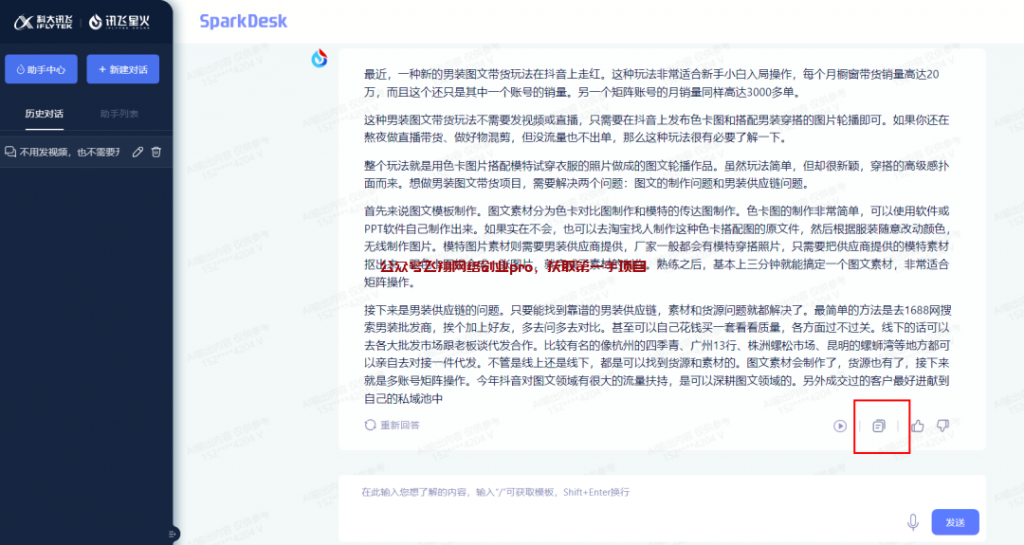
Task: Click the microphone voice input icon
Action: (913, 522)
